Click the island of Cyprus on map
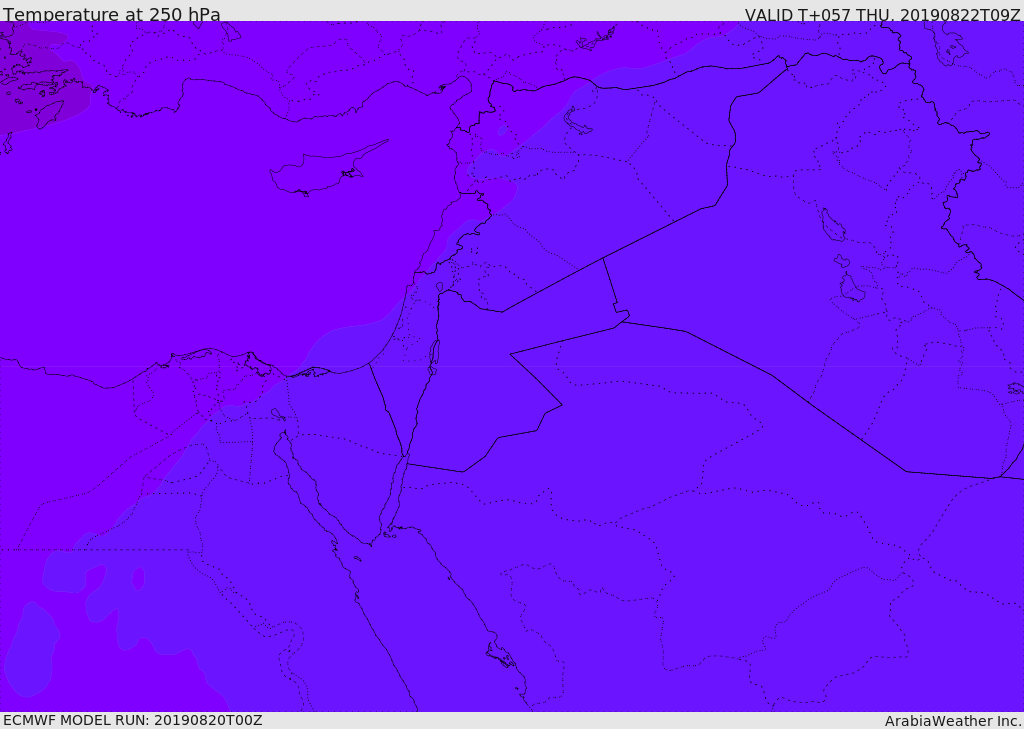 pyautogui.click(x=328, y=169)
